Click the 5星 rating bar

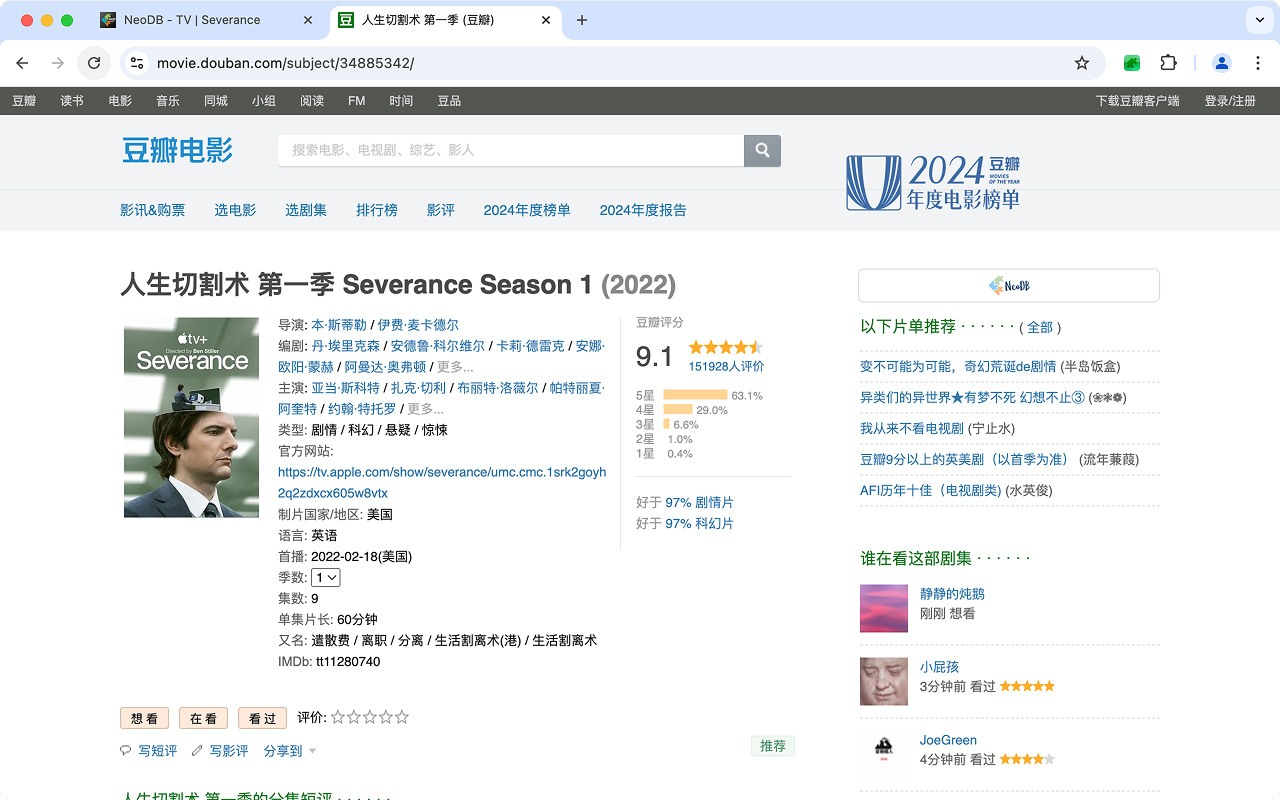pos(695,395)
